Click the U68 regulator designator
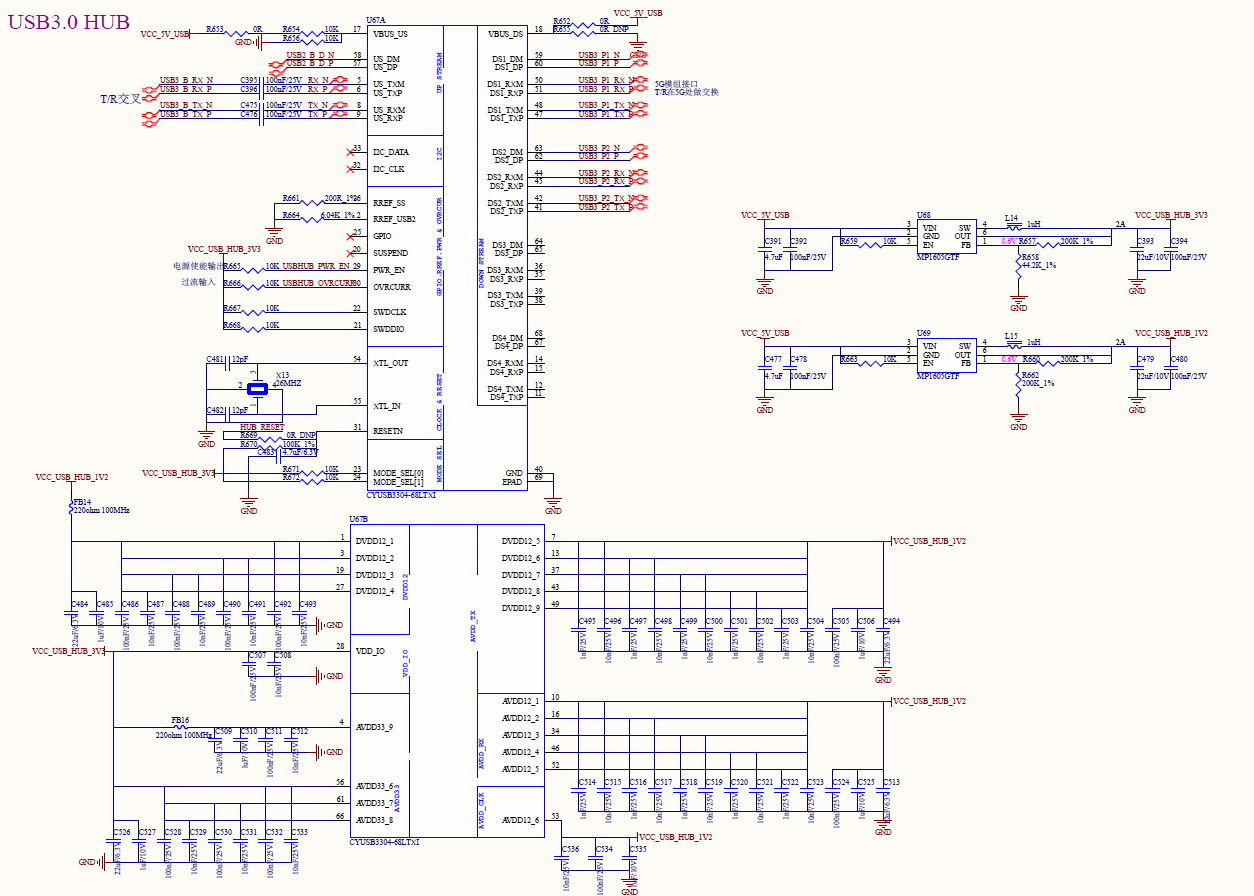 click(924, 215)
